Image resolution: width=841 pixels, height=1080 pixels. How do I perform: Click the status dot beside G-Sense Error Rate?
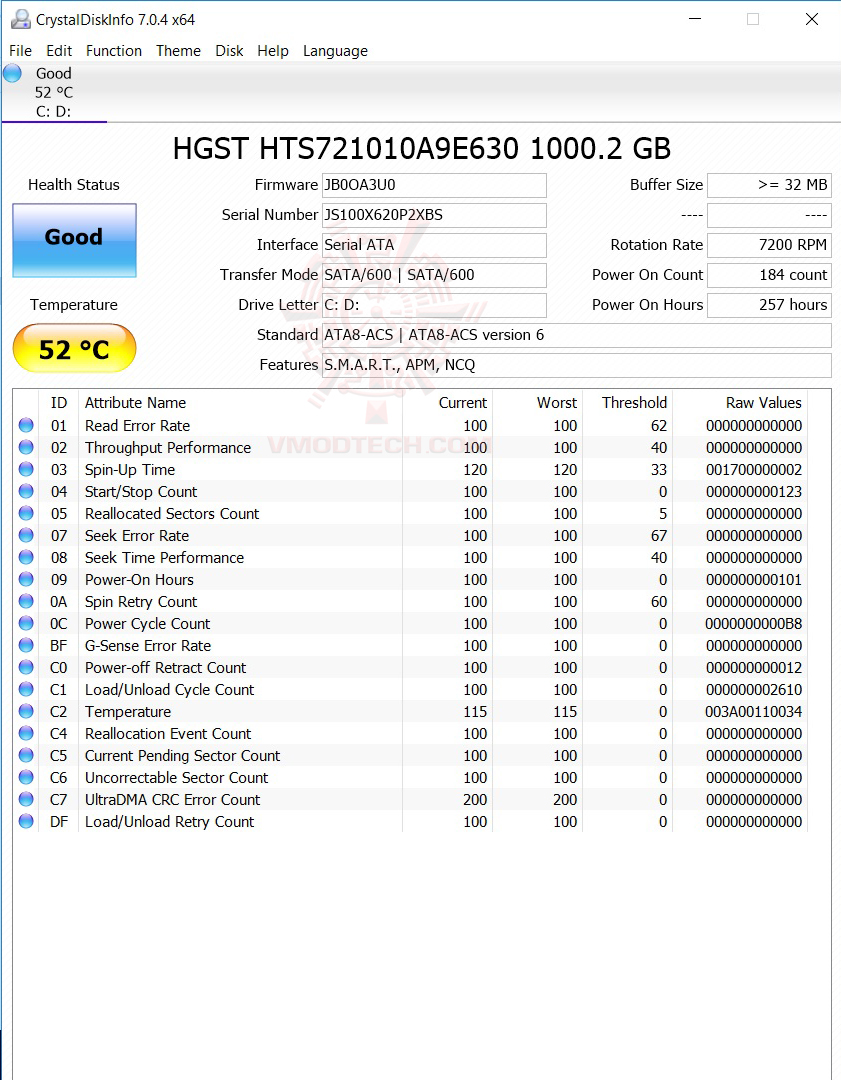tap(25, 645)
